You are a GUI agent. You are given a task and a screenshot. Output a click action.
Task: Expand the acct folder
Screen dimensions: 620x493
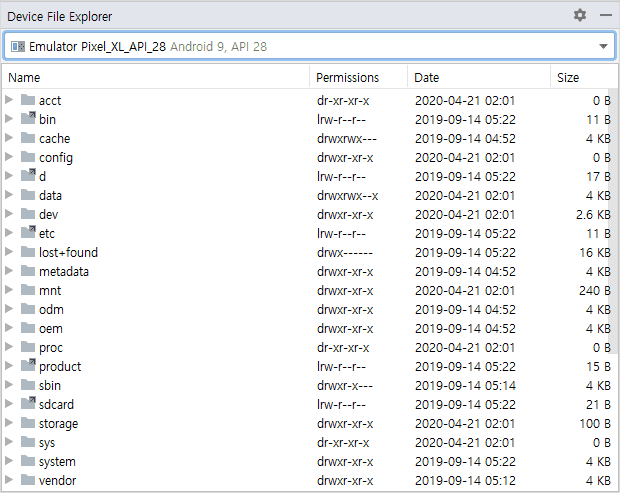(9, 100)
